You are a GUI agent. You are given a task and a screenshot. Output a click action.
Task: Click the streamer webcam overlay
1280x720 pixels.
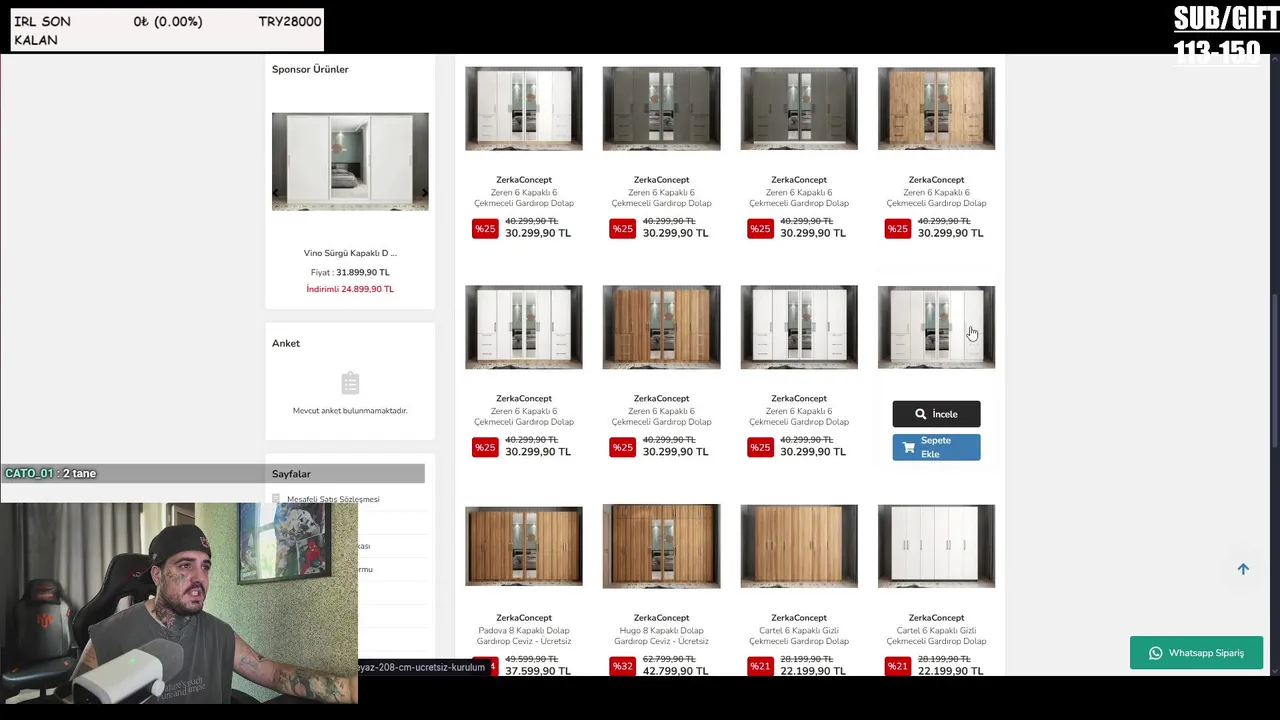point(179,603)
